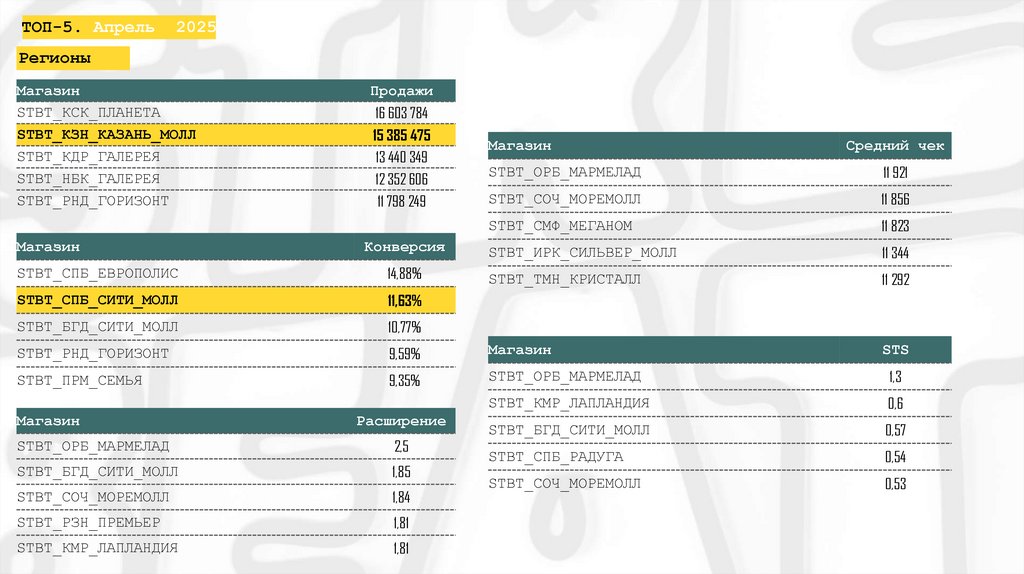Click the "Конверсия" column header
Screen dimensions: 1024x574
click(404, 246)
